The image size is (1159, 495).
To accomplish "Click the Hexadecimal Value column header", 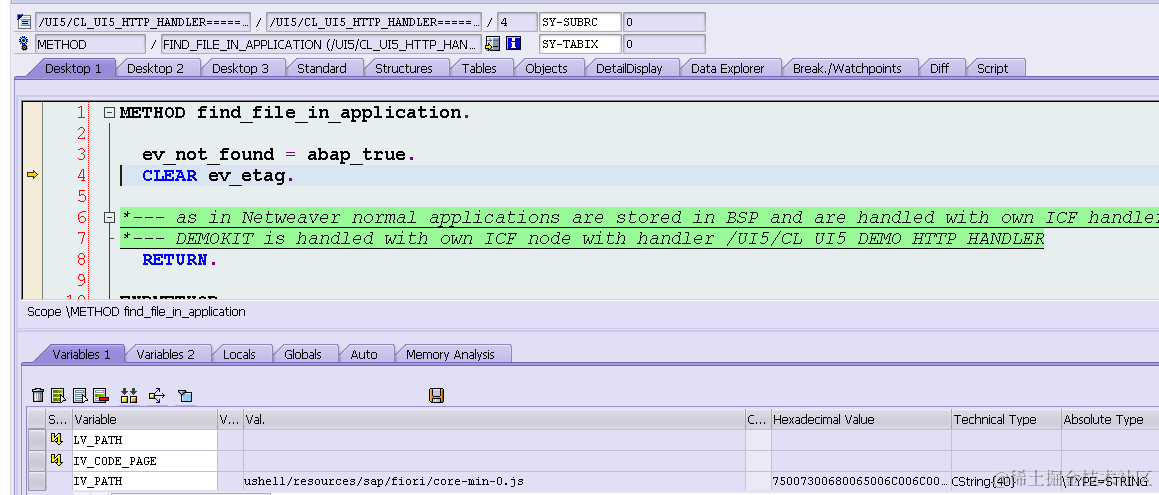I will point(861,419).
